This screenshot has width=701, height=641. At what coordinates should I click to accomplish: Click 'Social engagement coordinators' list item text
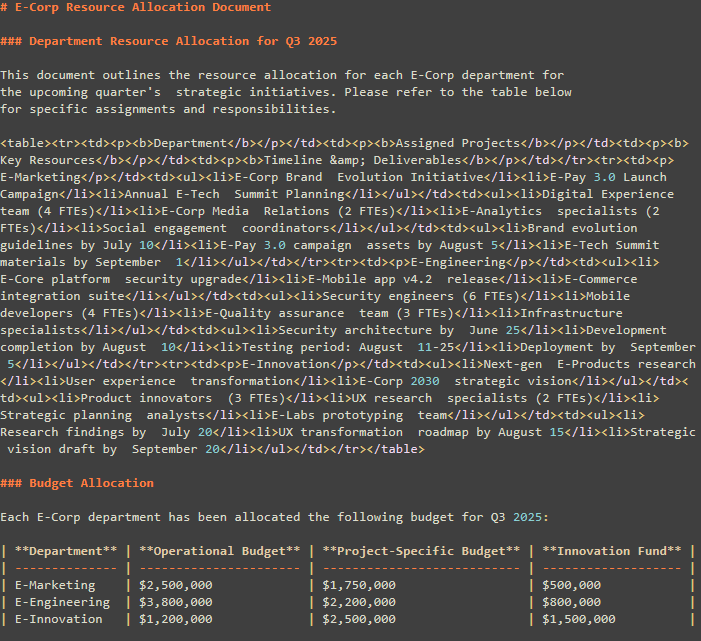click(216, 228)
